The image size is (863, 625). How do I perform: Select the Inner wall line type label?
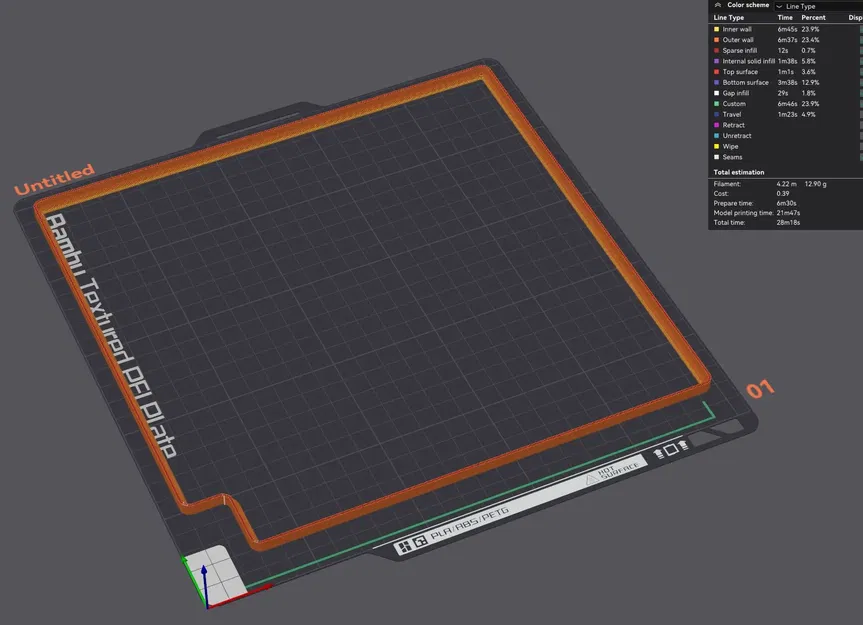pos(737,29)
